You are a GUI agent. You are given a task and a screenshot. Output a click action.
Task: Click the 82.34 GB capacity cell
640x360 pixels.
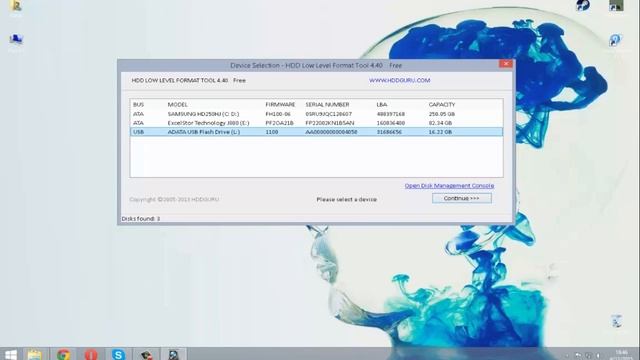440,123
